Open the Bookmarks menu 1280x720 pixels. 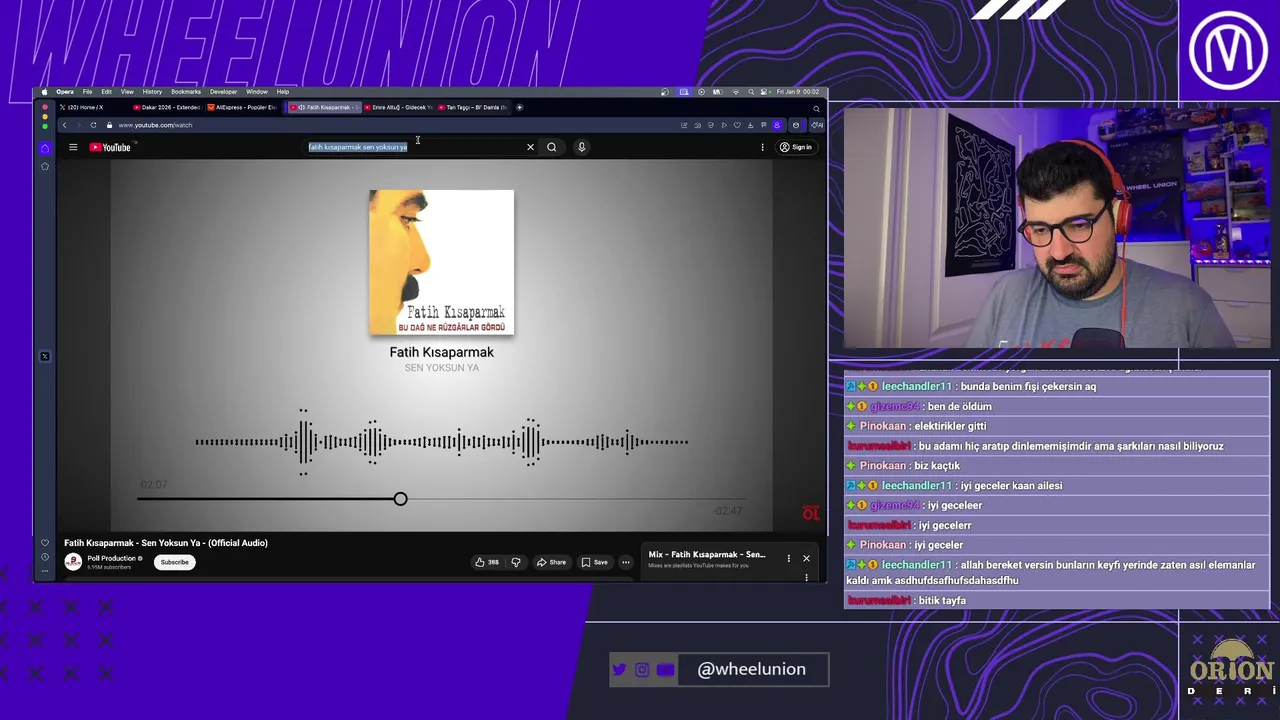186,92
